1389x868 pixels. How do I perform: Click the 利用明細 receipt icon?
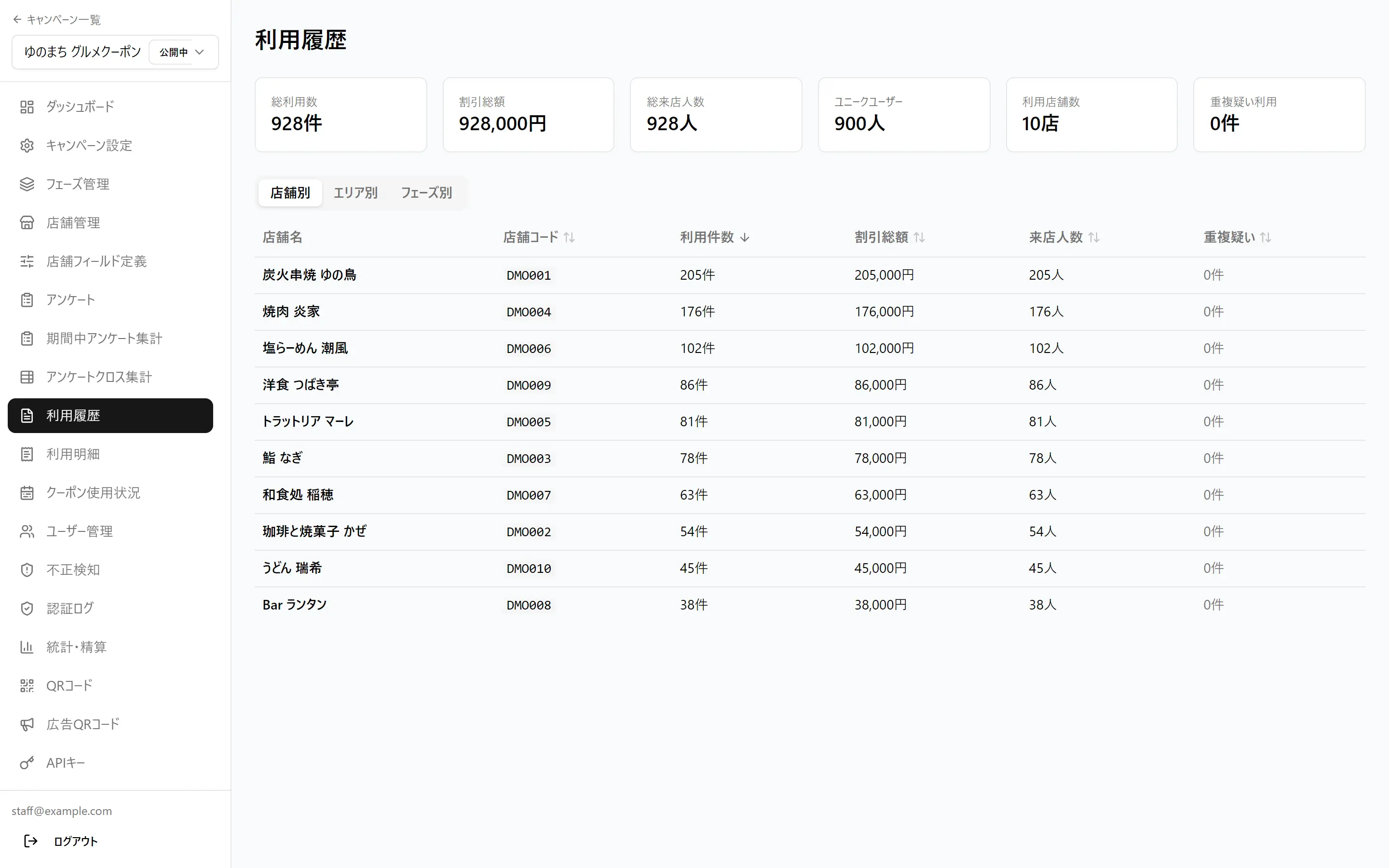[x=27, y=454]
